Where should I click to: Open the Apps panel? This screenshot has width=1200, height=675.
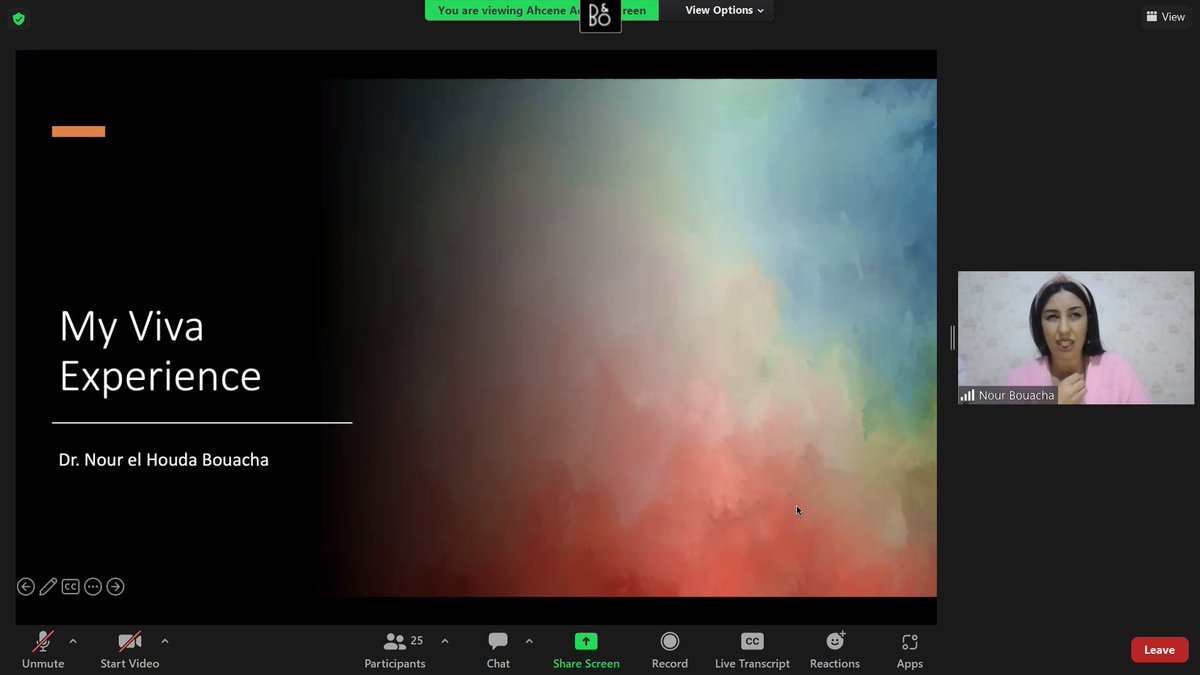(910, 650)
